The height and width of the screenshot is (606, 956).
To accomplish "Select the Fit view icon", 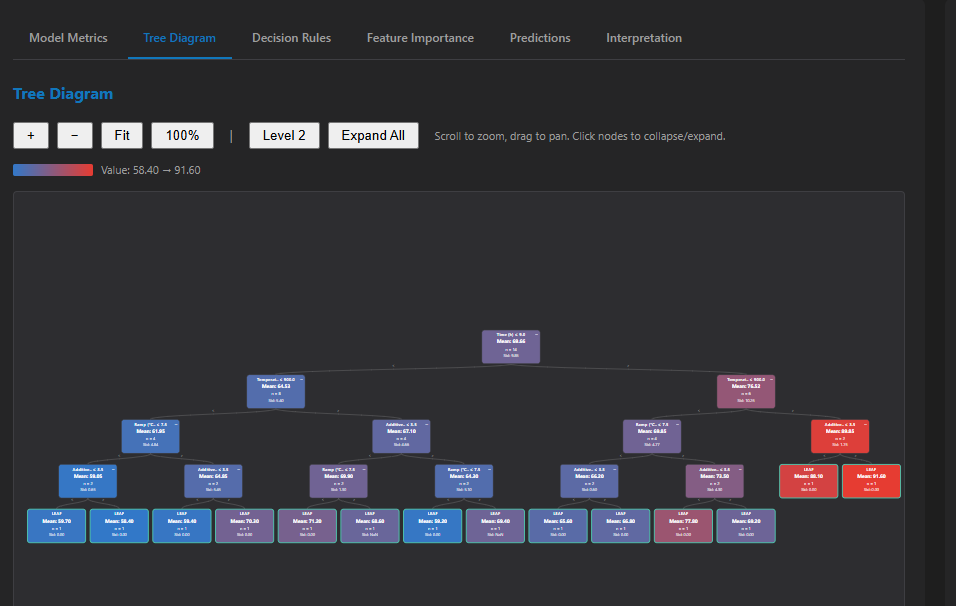I will click(121, 135).
